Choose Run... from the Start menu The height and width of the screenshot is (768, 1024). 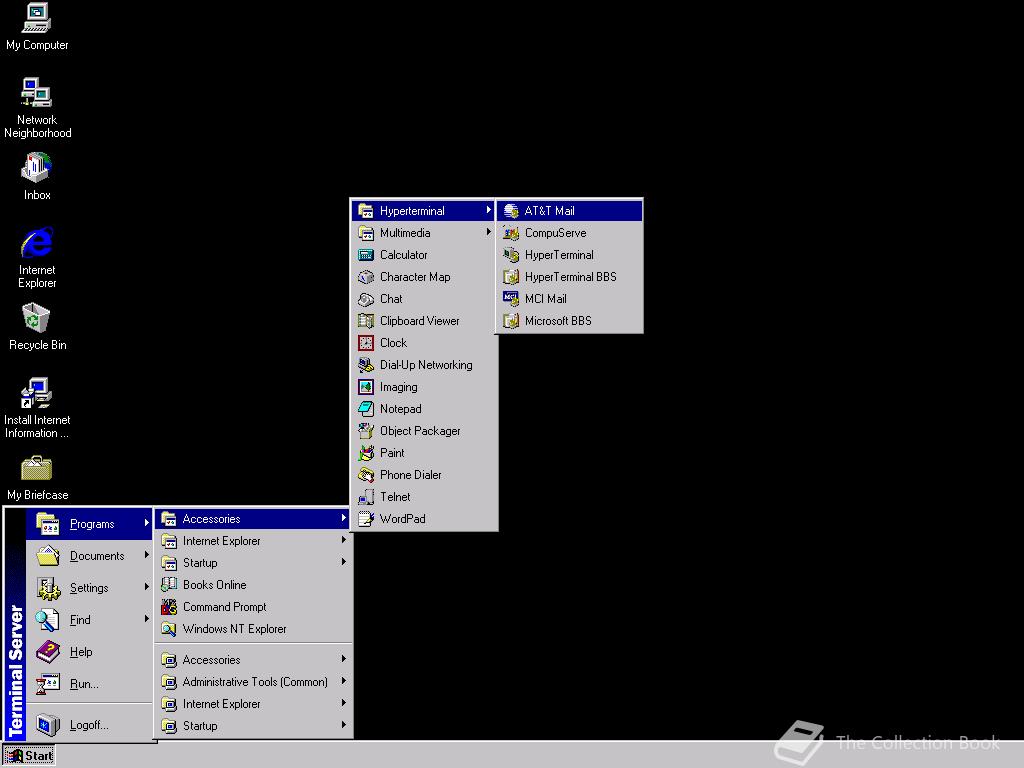tap(89, 684)
